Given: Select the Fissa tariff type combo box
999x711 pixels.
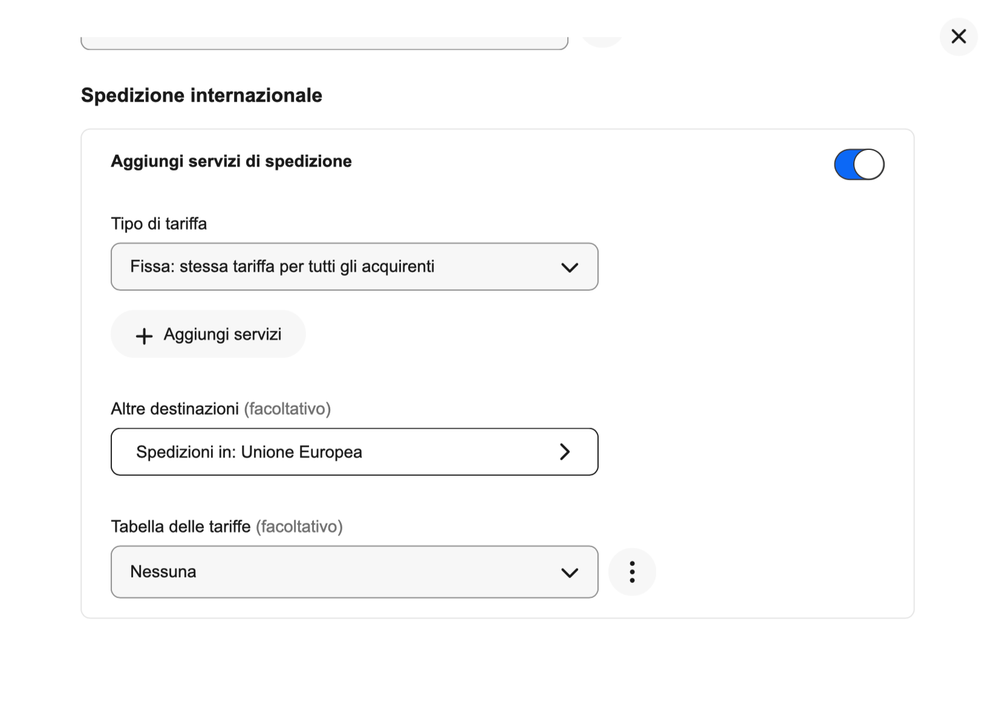Looking at the screenshot, I should click(354, 267).
